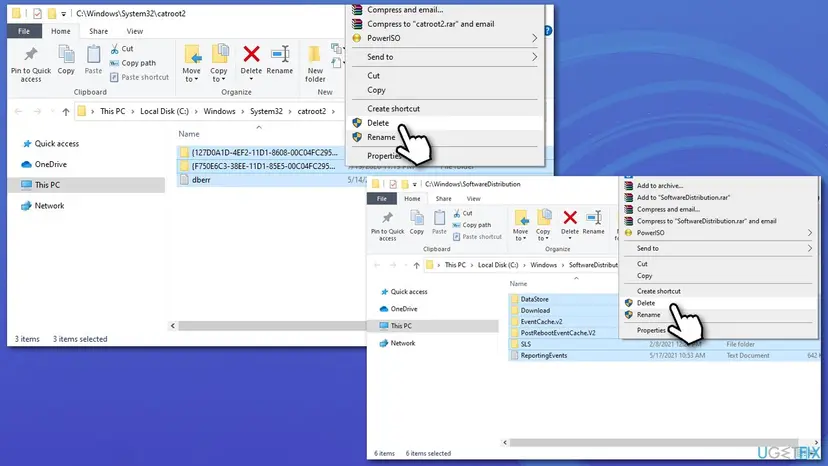Screen dimensions: 828x466
Task: Open the Share tab in SoftwareDistribution window
Action: coord(443,199)
